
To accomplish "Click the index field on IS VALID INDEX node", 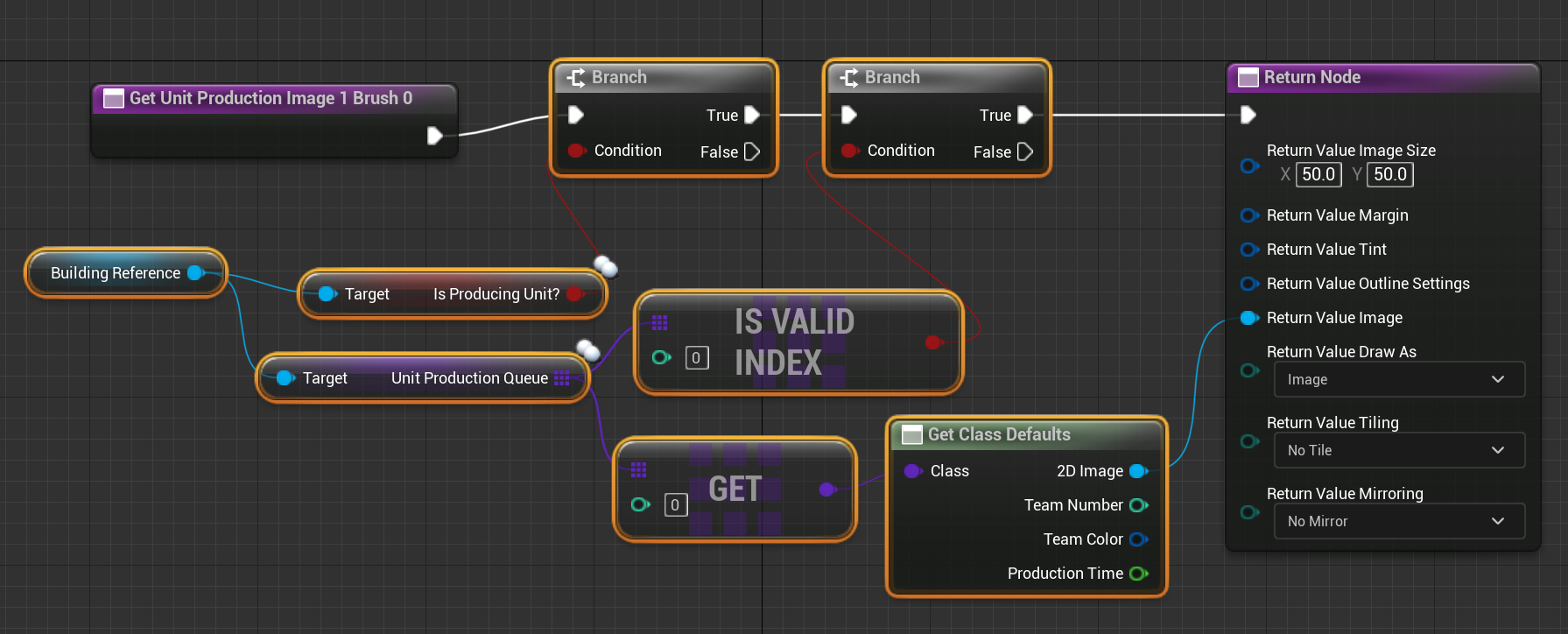I will click(696, 358).
